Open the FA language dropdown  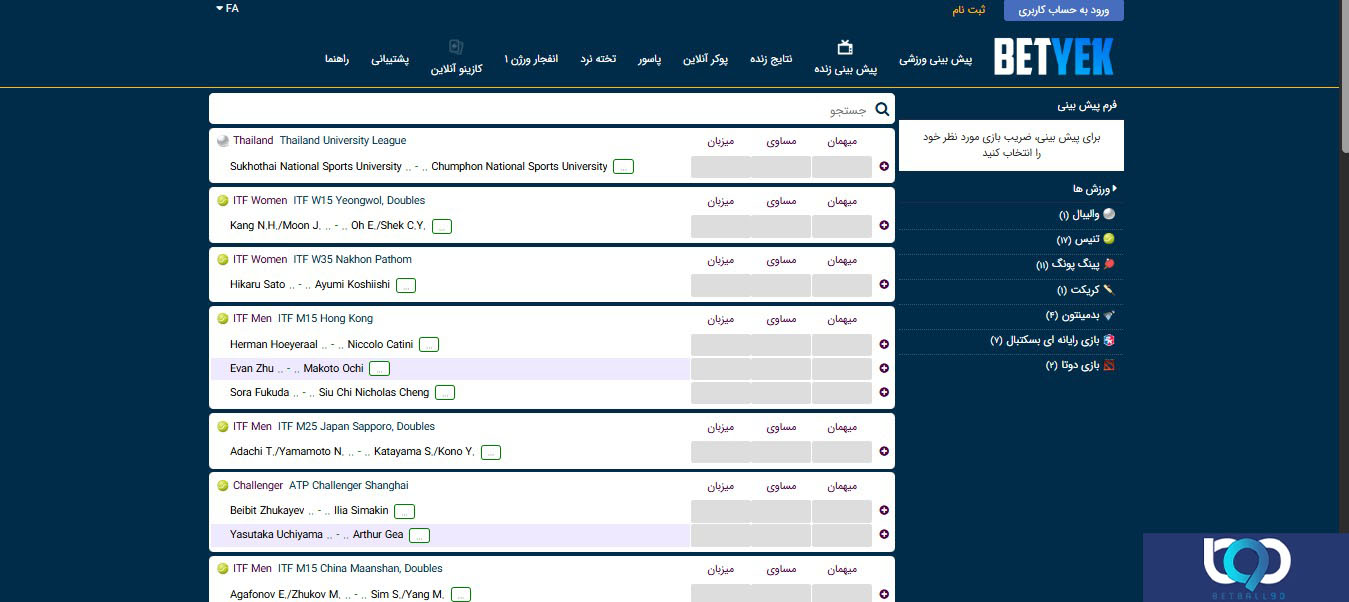[x=227, y=9]
